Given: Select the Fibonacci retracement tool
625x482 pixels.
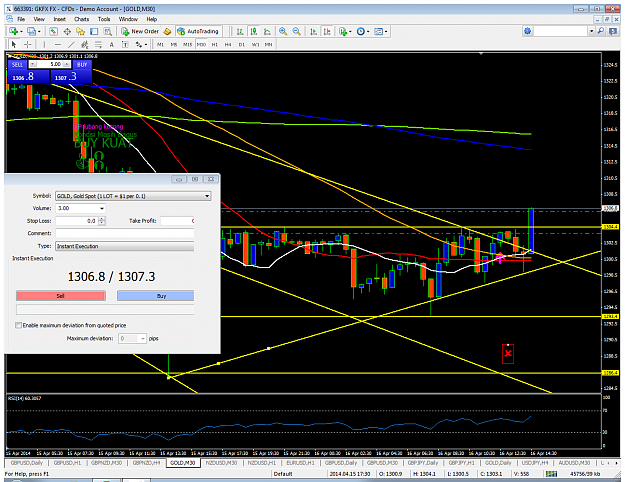Looking at the screenshot, I should 98,44.
